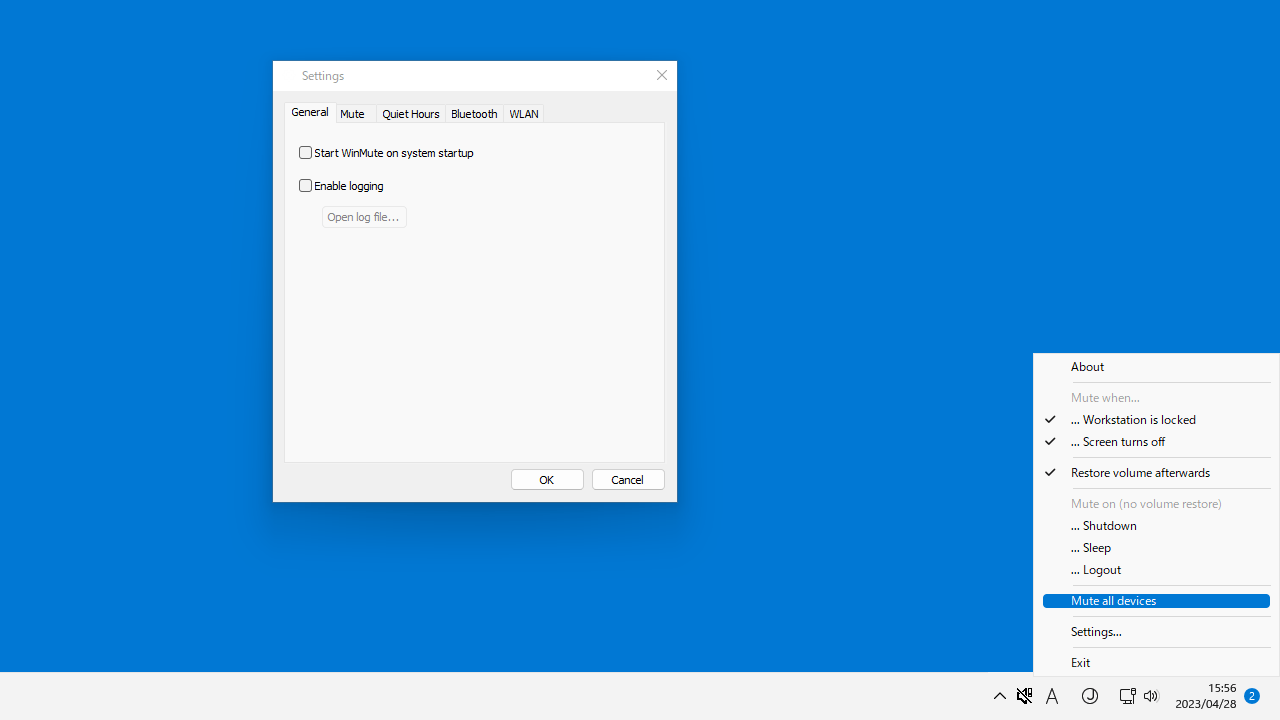Image resolution: width=1280 pixels, height=720 pixels.
Task: Toggle mute when Screen turns off
Action: pos(1156,442)
